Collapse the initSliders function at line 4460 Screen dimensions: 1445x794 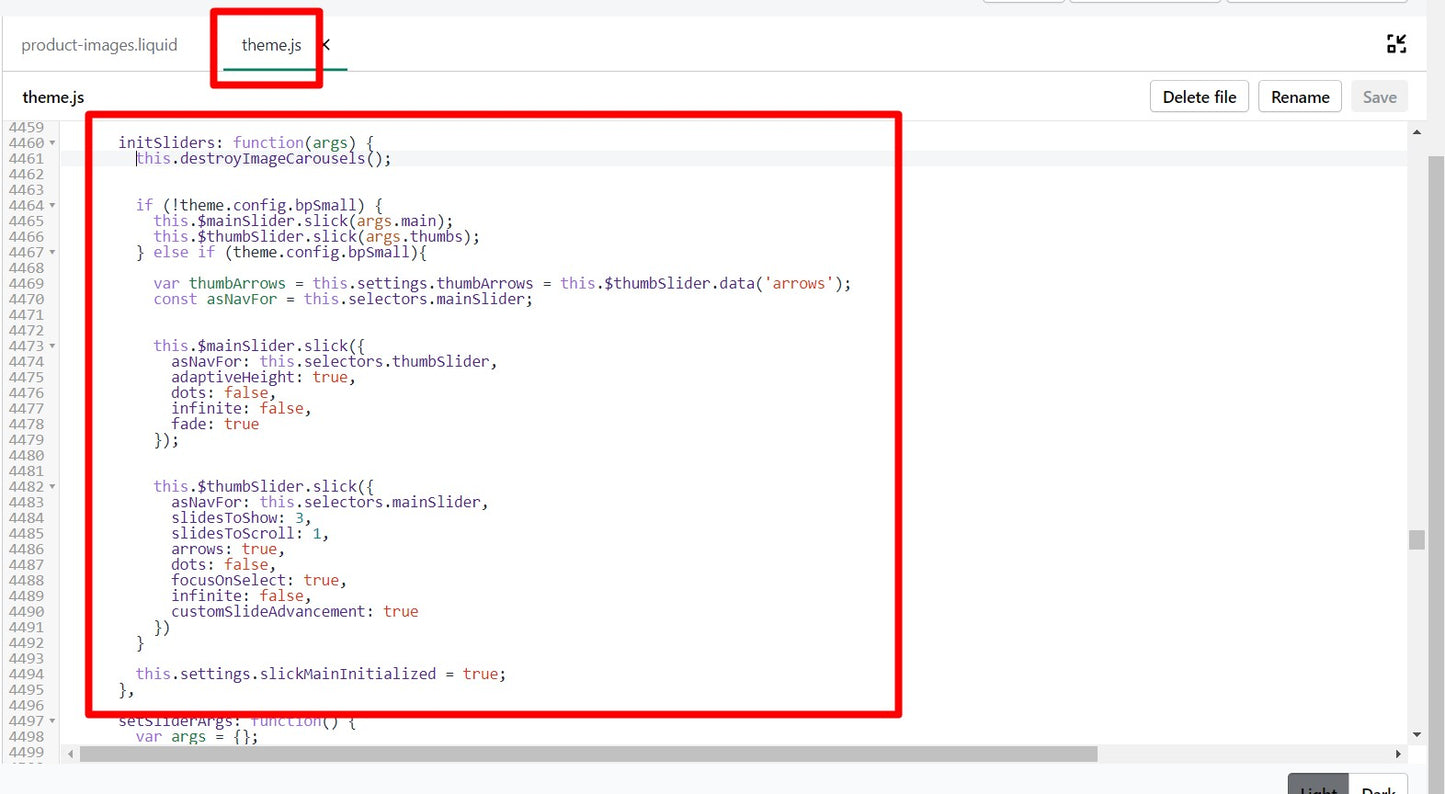pos(52,143)
